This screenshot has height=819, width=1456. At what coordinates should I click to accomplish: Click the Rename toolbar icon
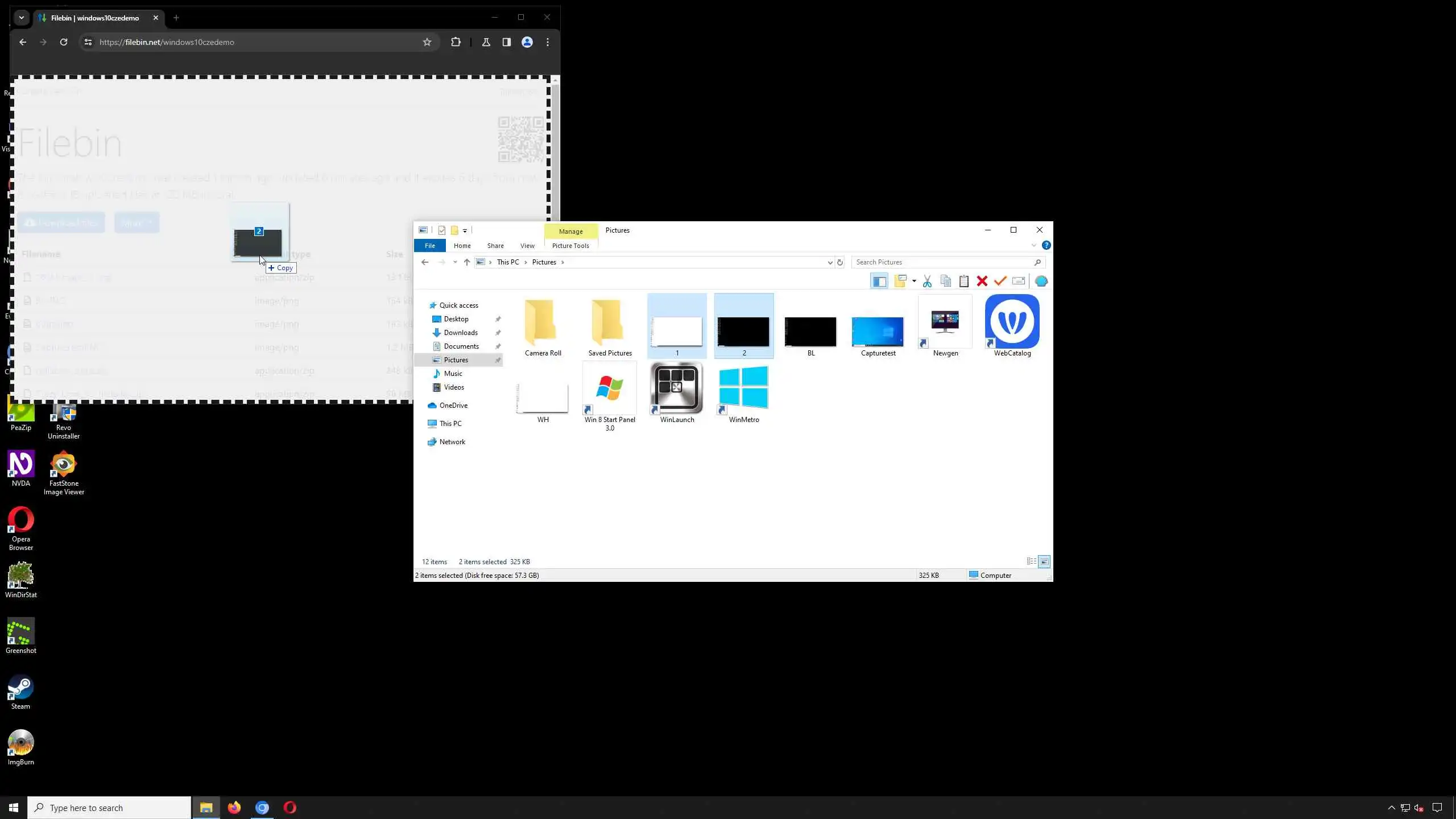(1019, 281)
